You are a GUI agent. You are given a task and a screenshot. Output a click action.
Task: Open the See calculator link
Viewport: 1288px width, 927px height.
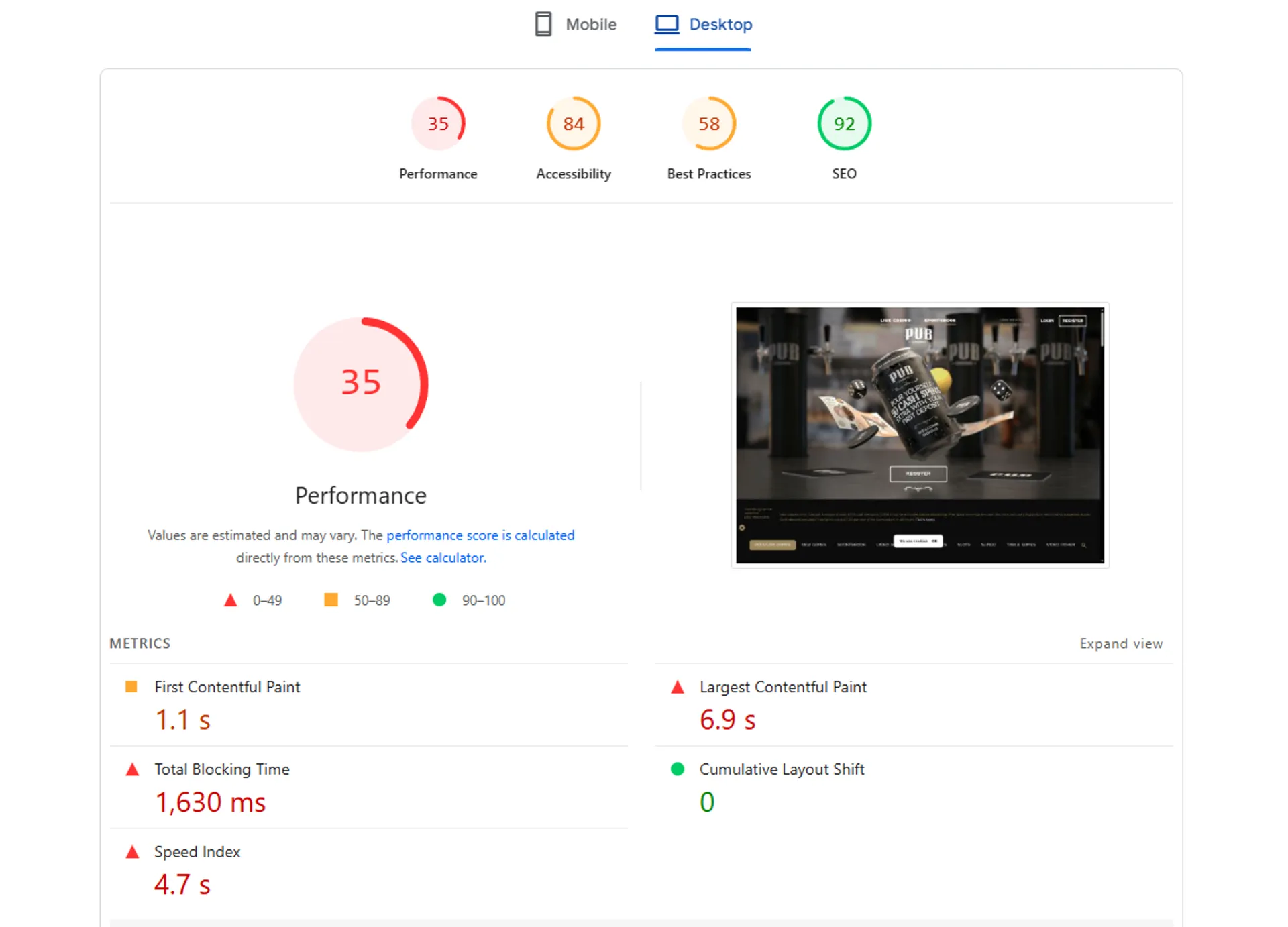tap(443, 558)
